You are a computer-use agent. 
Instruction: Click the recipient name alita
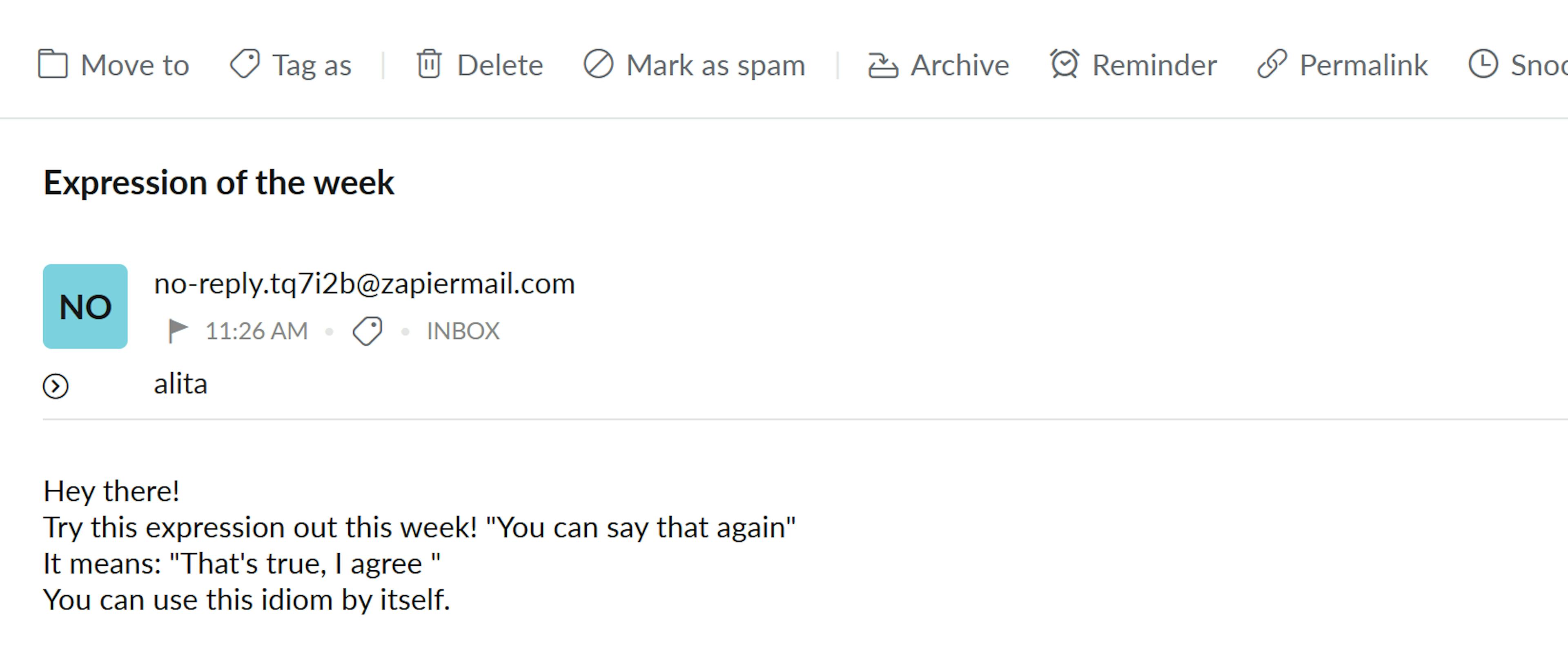coord(181,385)
